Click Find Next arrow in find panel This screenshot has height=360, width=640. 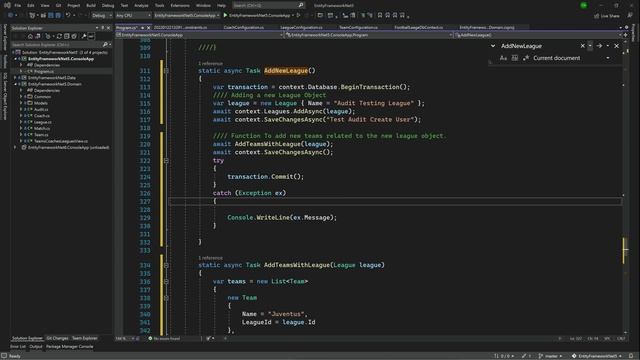coord(599,46)
